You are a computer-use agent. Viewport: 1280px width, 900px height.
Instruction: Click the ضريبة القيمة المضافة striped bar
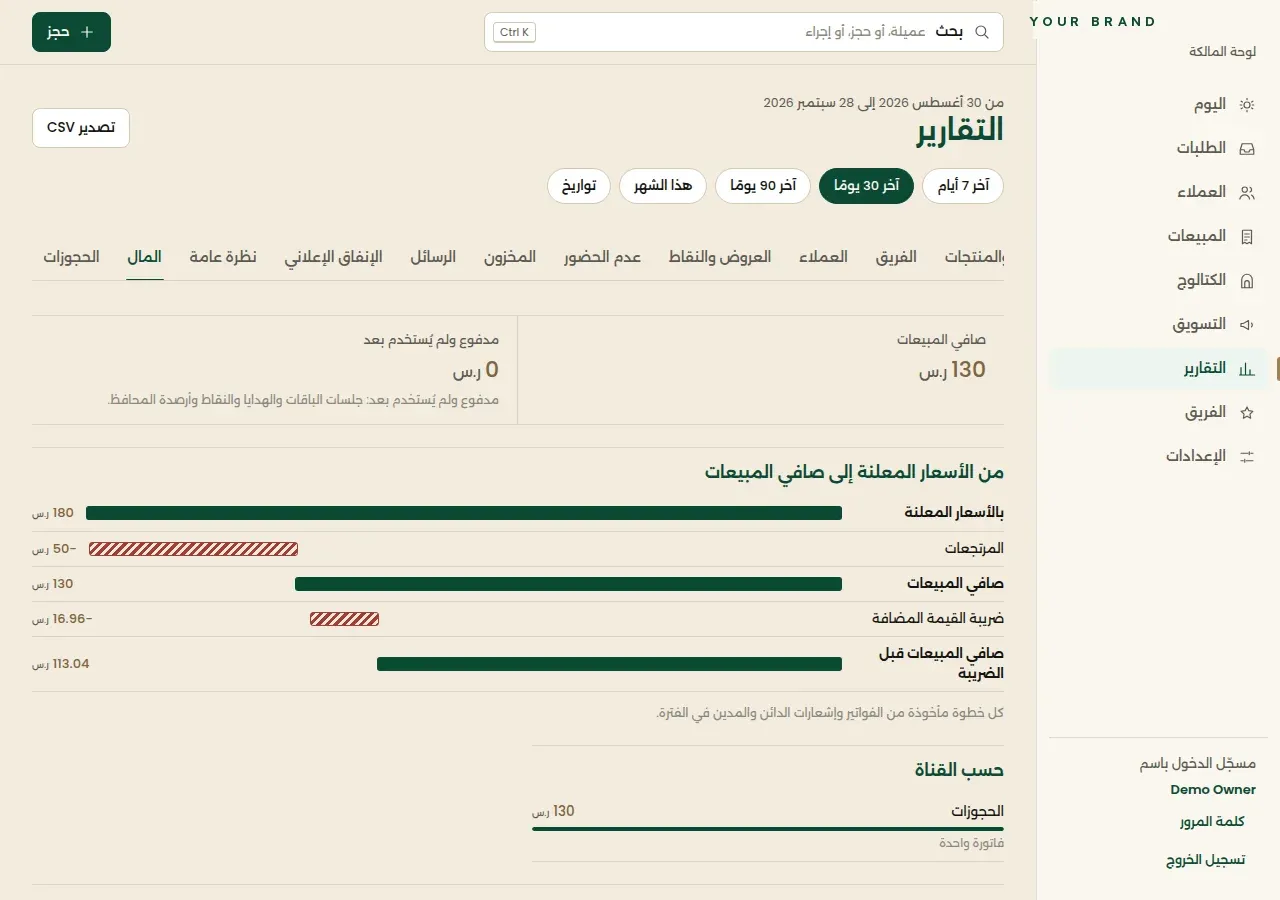(344, 619)
